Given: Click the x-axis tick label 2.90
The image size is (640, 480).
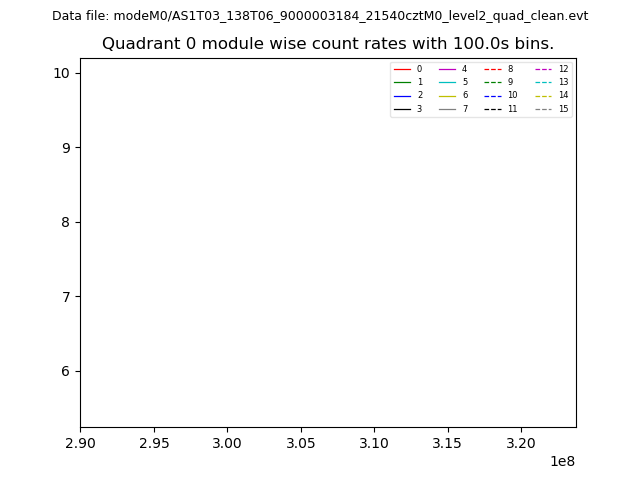Looking at the screenshot, I should pos(80,442).
